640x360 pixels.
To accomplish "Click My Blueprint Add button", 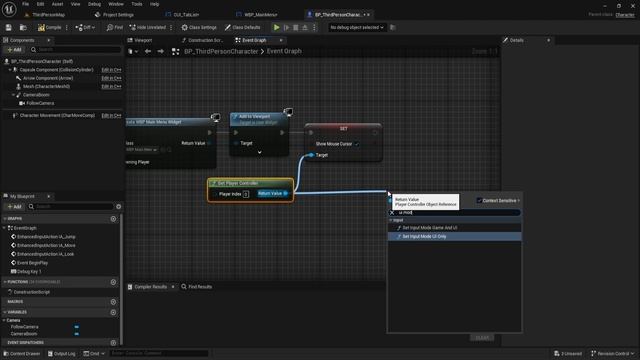I will (x=14, y=207).
